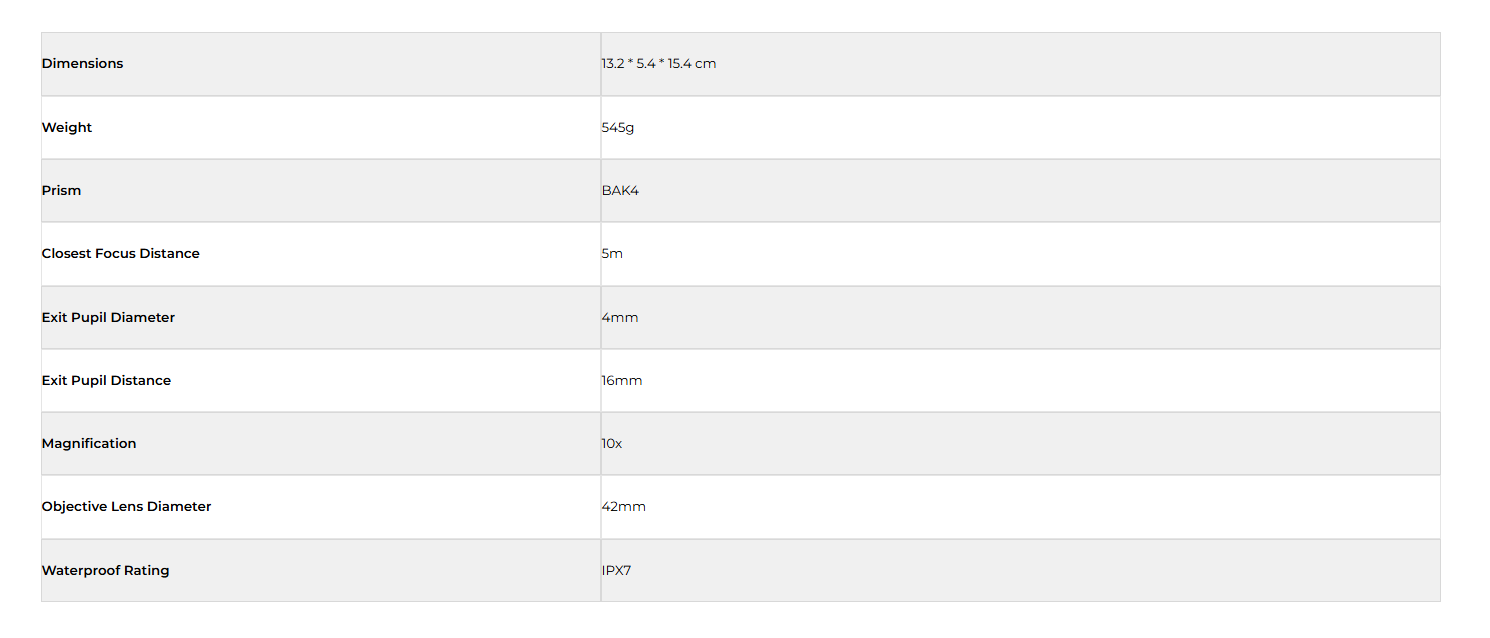Select the 545g weight value
The width and height of the screenshot is (1490, 638).
[618, 128]
